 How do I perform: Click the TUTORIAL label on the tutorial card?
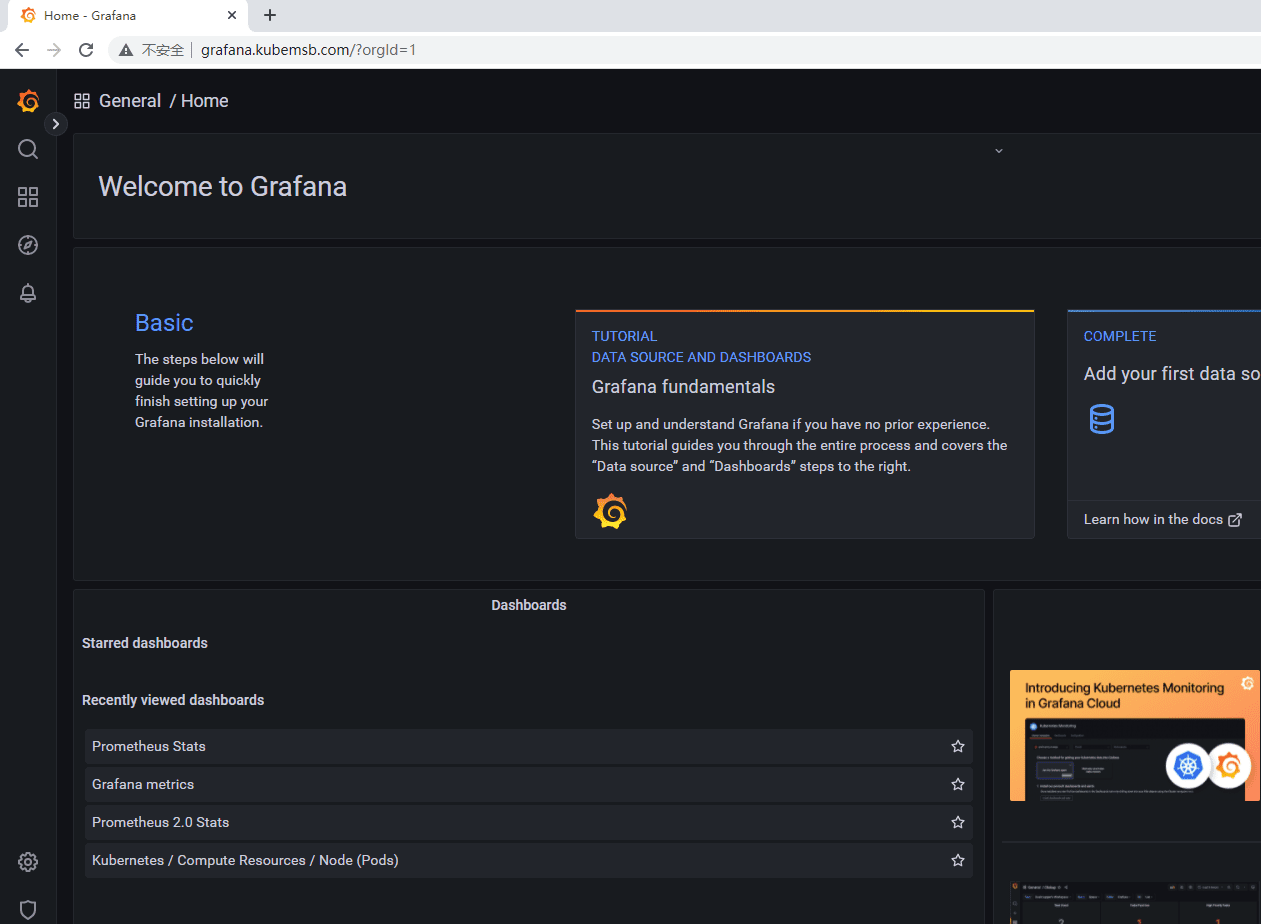pos(624,336)
